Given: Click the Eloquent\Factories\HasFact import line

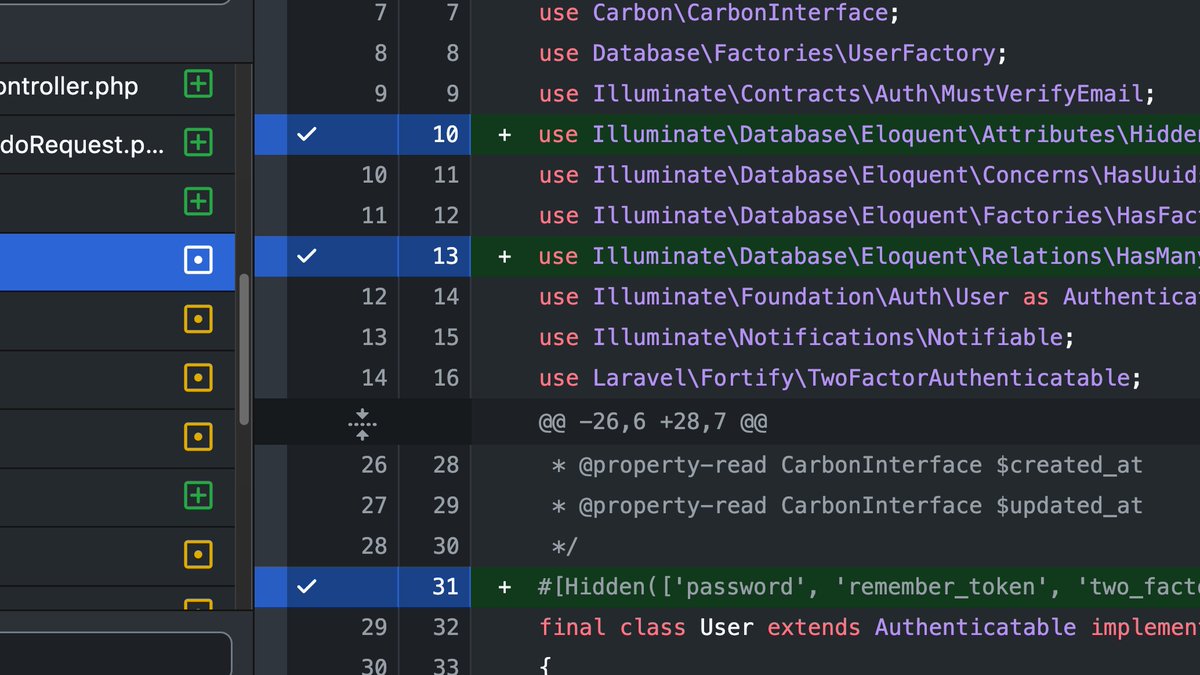Looking at the screenshot, I should coord(869,215).
